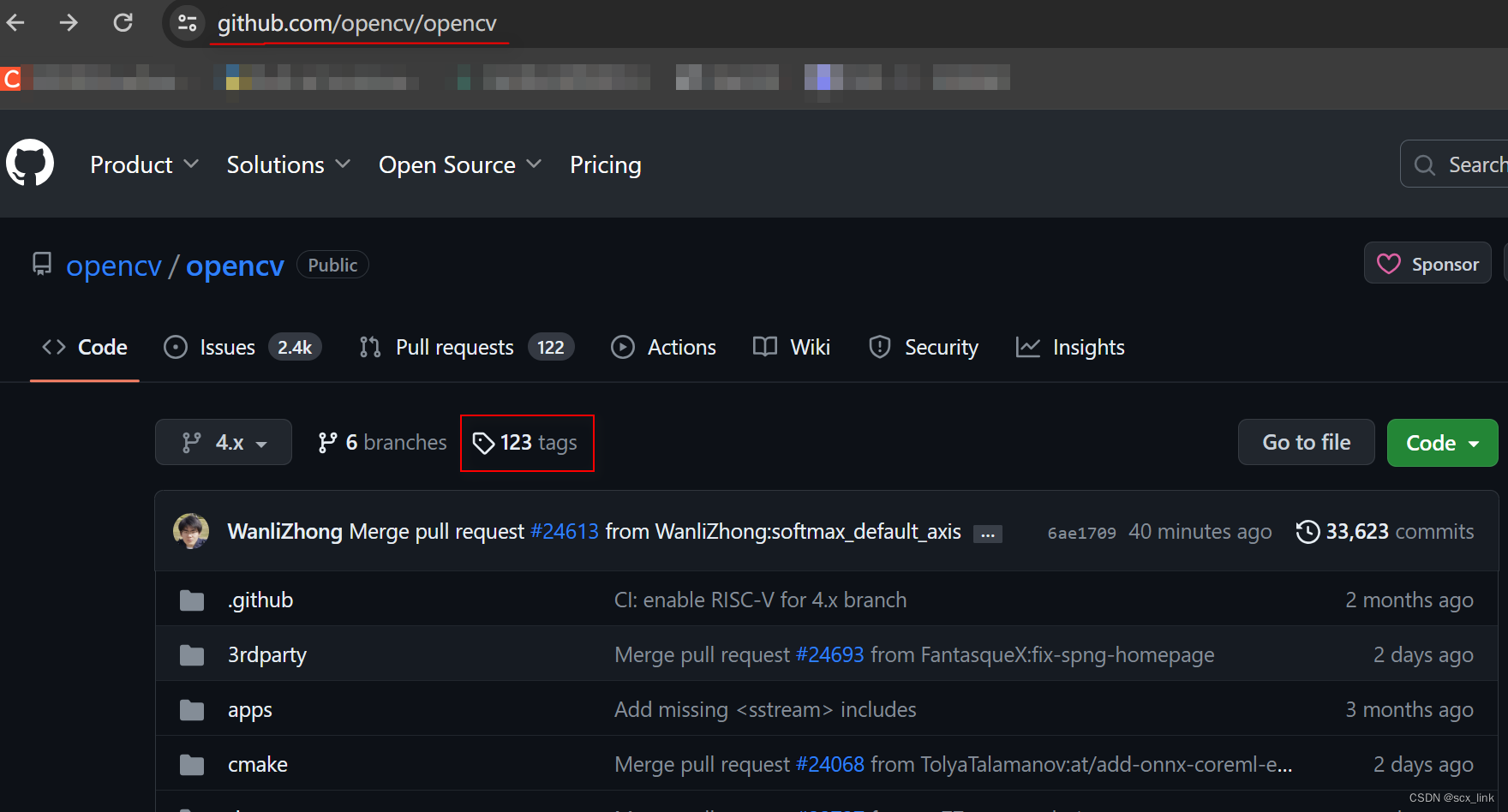Image resolution: width=1508 pixels, height=812 pixels.
Task: Open the Wiki tab
Action: tap(792, 347)
